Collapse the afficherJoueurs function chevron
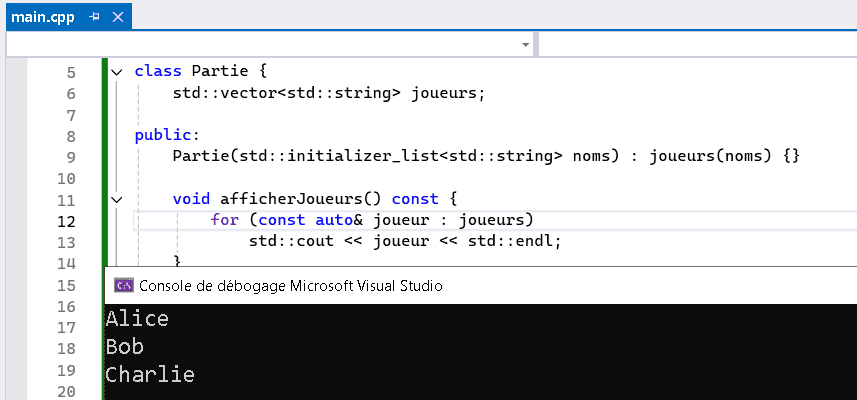857x400 pixels. (x=116, y=200)
